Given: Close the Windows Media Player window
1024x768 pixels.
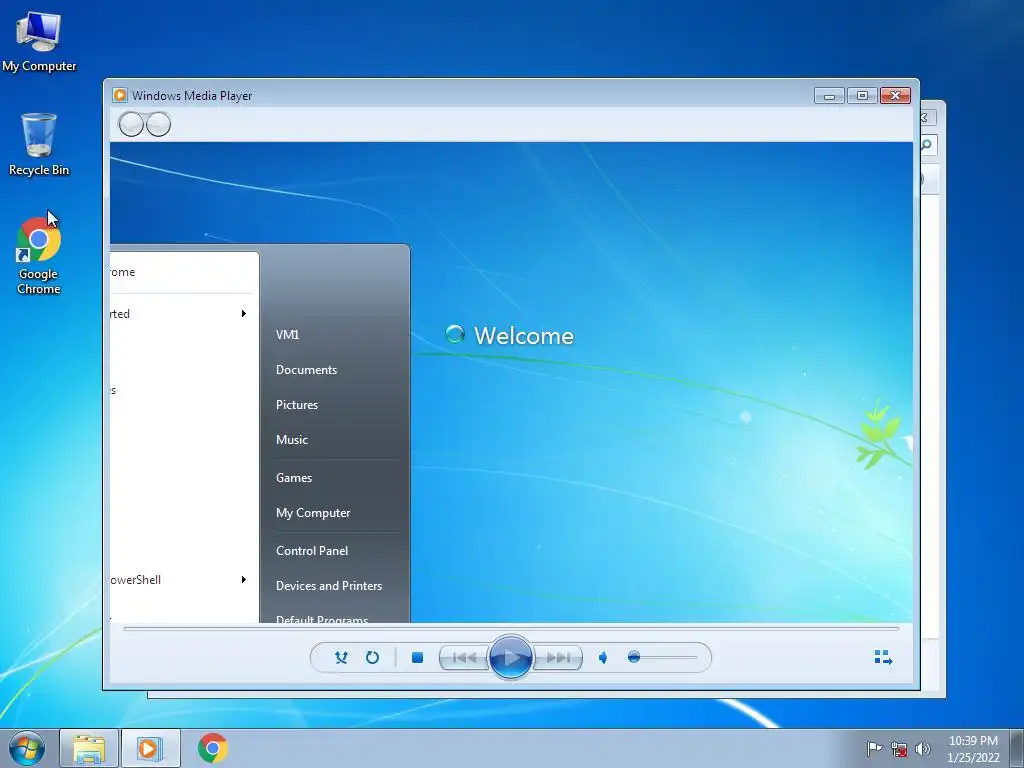Looking at the screenshot, I should click(x=895, y=96).
